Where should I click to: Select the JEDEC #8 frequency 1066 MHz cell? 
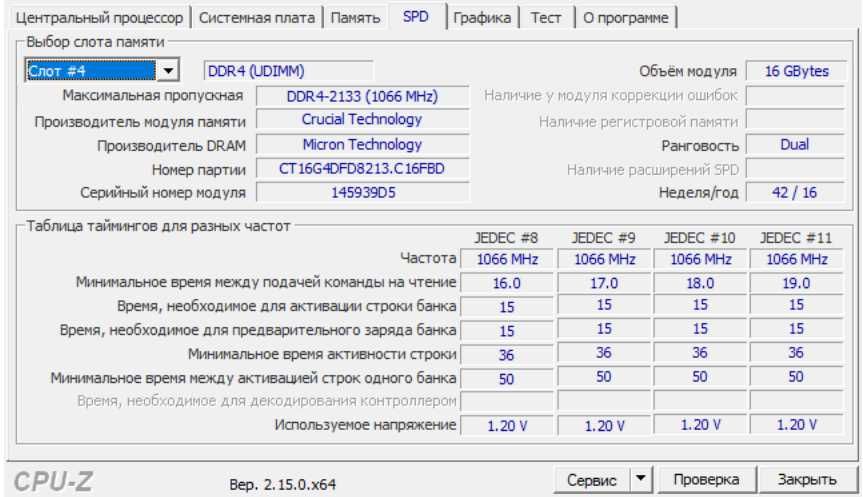(x=507, y=259)
